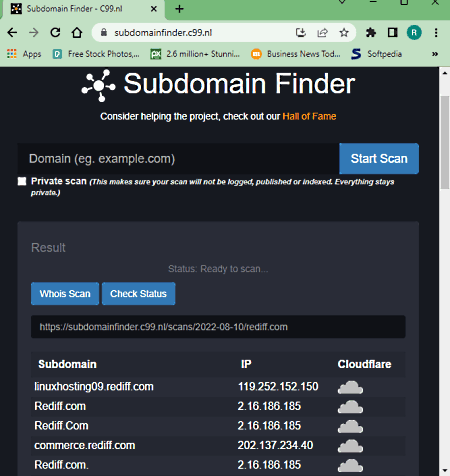This screenshot has width=450, height=476.
Task: Click cloud icon for commerce.rediff.com row
Action: click(350, 446)
